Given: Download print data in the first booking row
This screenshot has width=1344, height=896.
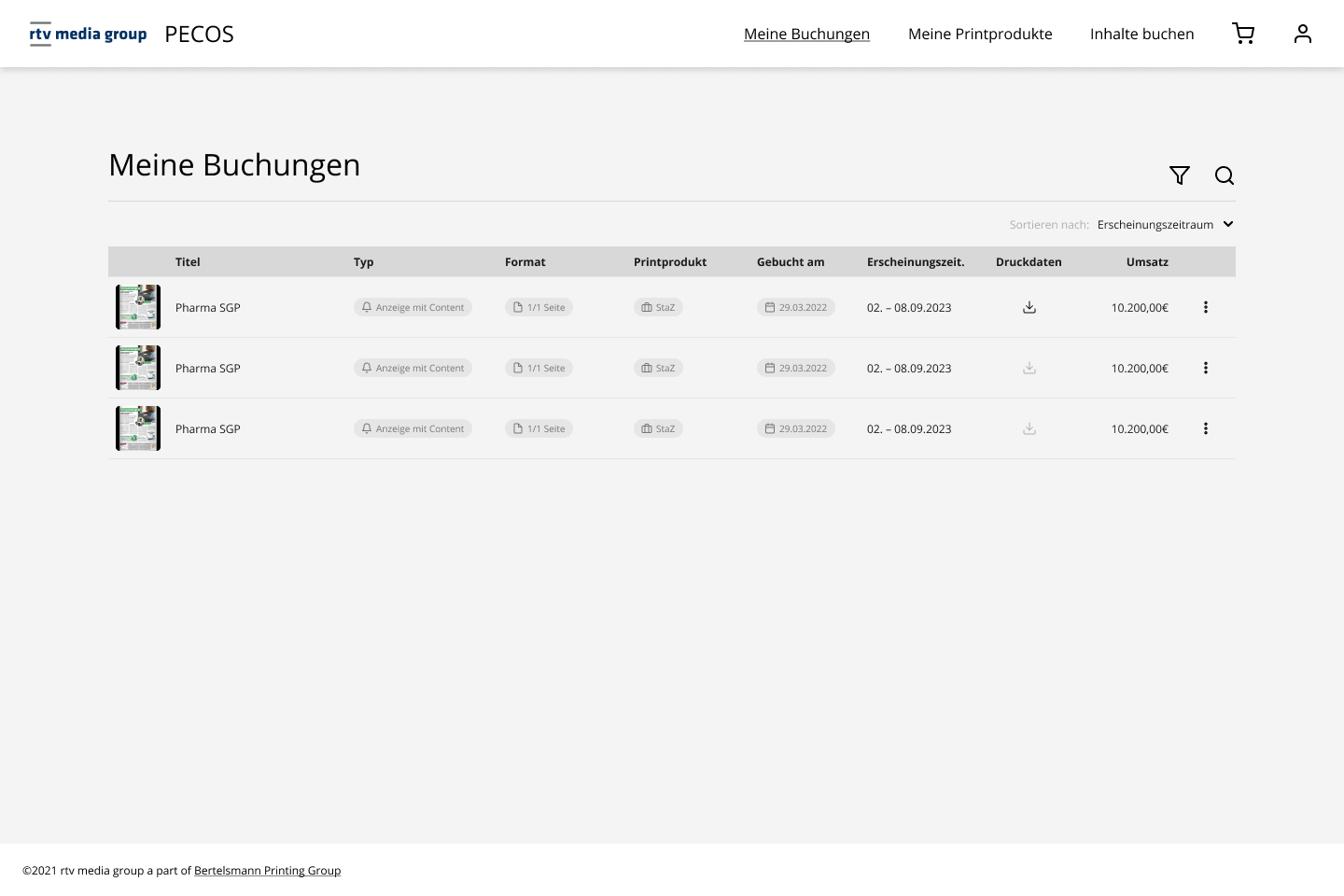Looking at the screenshot, I should tap(1029, 307).
